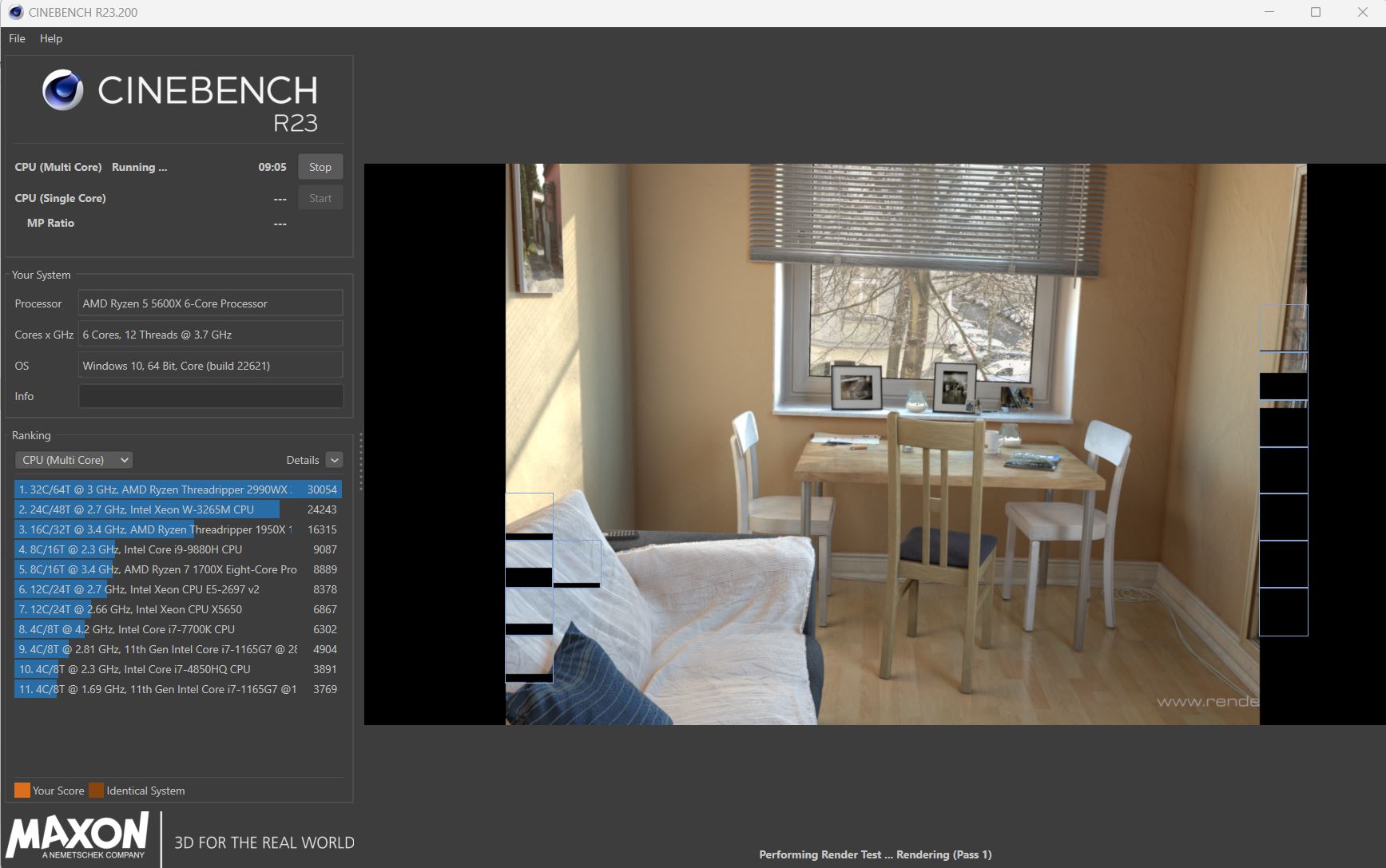Click the Cinebench title bar app icon
The width and height of the screenshot is (1386, 868).
pyautogui.click(x=16, y=13)
